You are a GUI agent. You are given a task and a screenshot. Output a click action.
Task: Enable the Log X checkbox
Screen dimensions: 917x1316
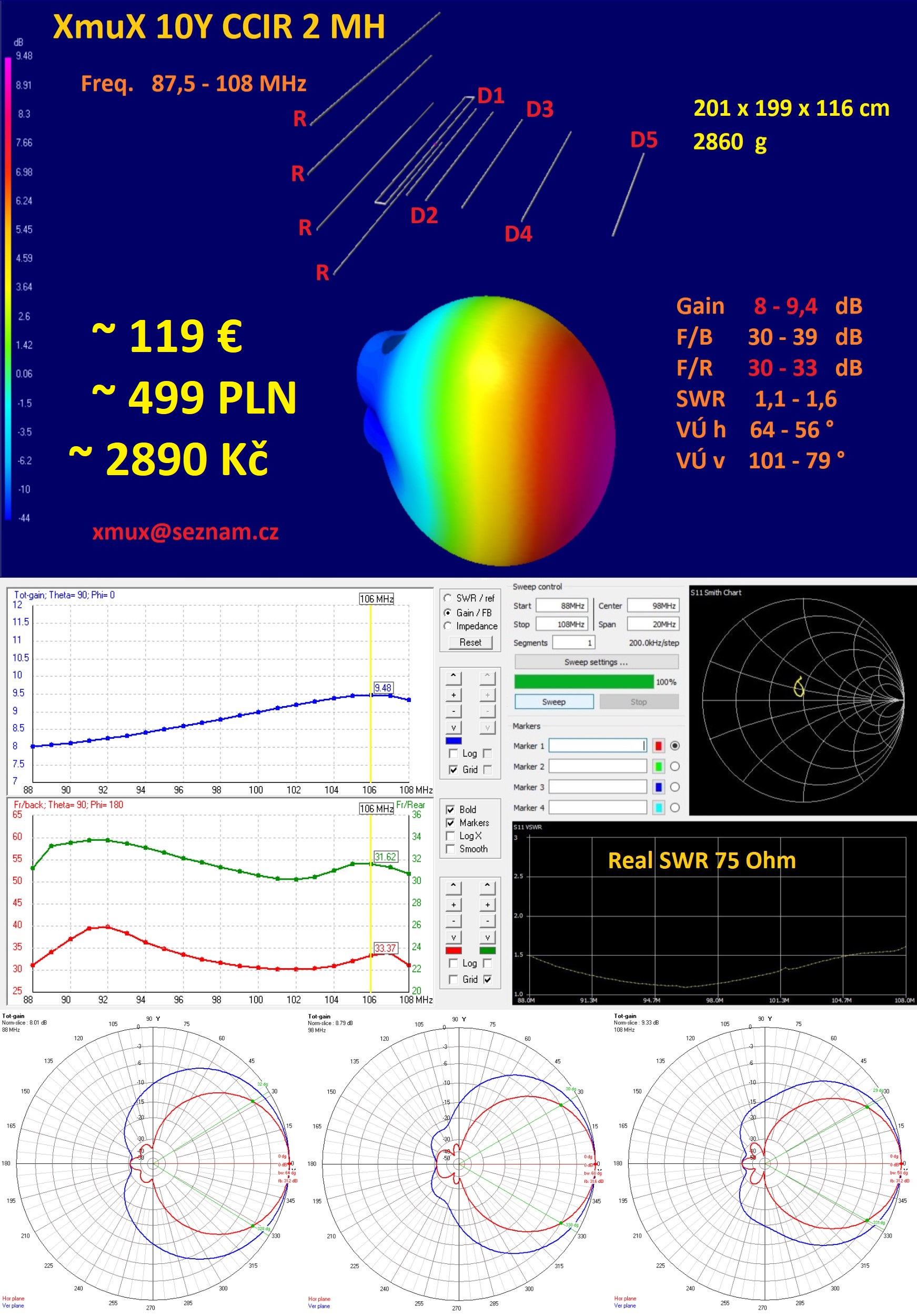click(x=450, y=836)
